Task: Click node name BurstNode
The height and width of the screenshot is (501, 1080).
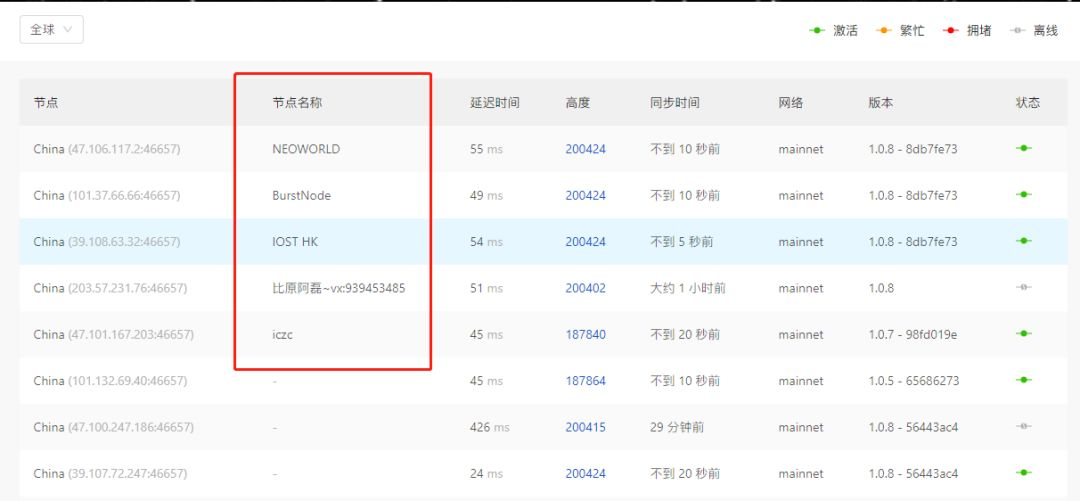Action: tap(302, 196)
